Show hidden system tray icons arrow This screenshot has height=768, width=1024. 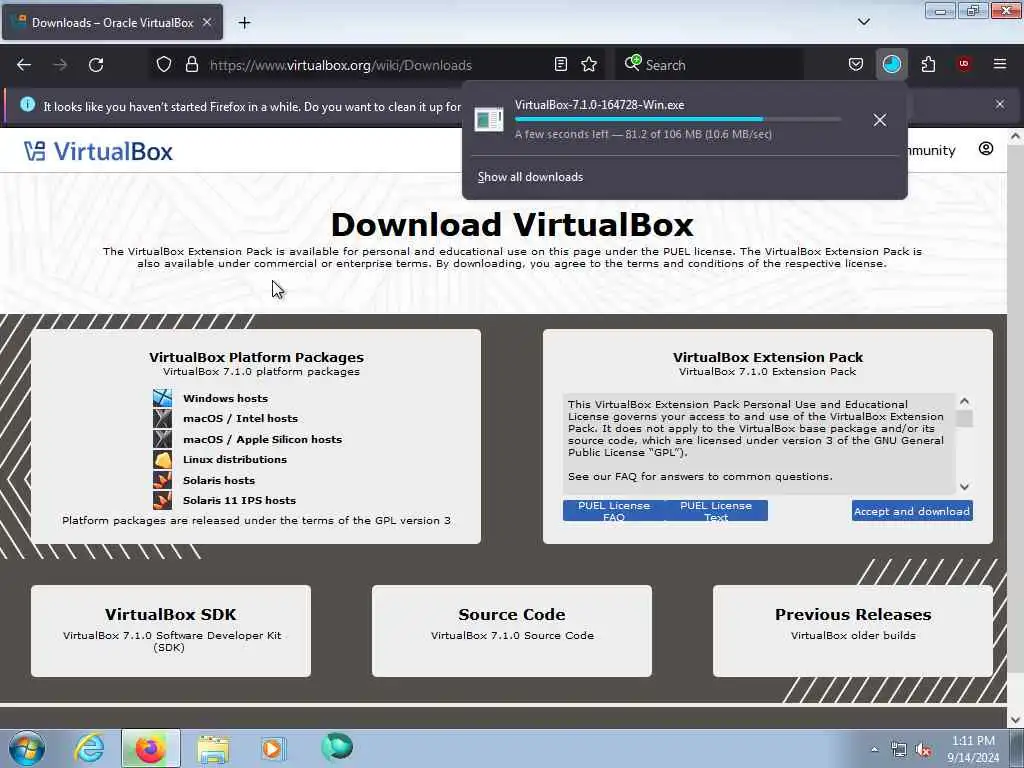tap(874, 749)
